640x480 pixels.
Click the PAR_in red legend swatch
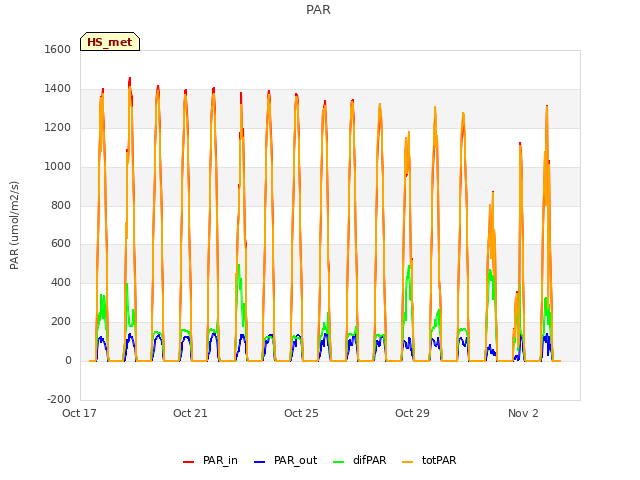188,461
